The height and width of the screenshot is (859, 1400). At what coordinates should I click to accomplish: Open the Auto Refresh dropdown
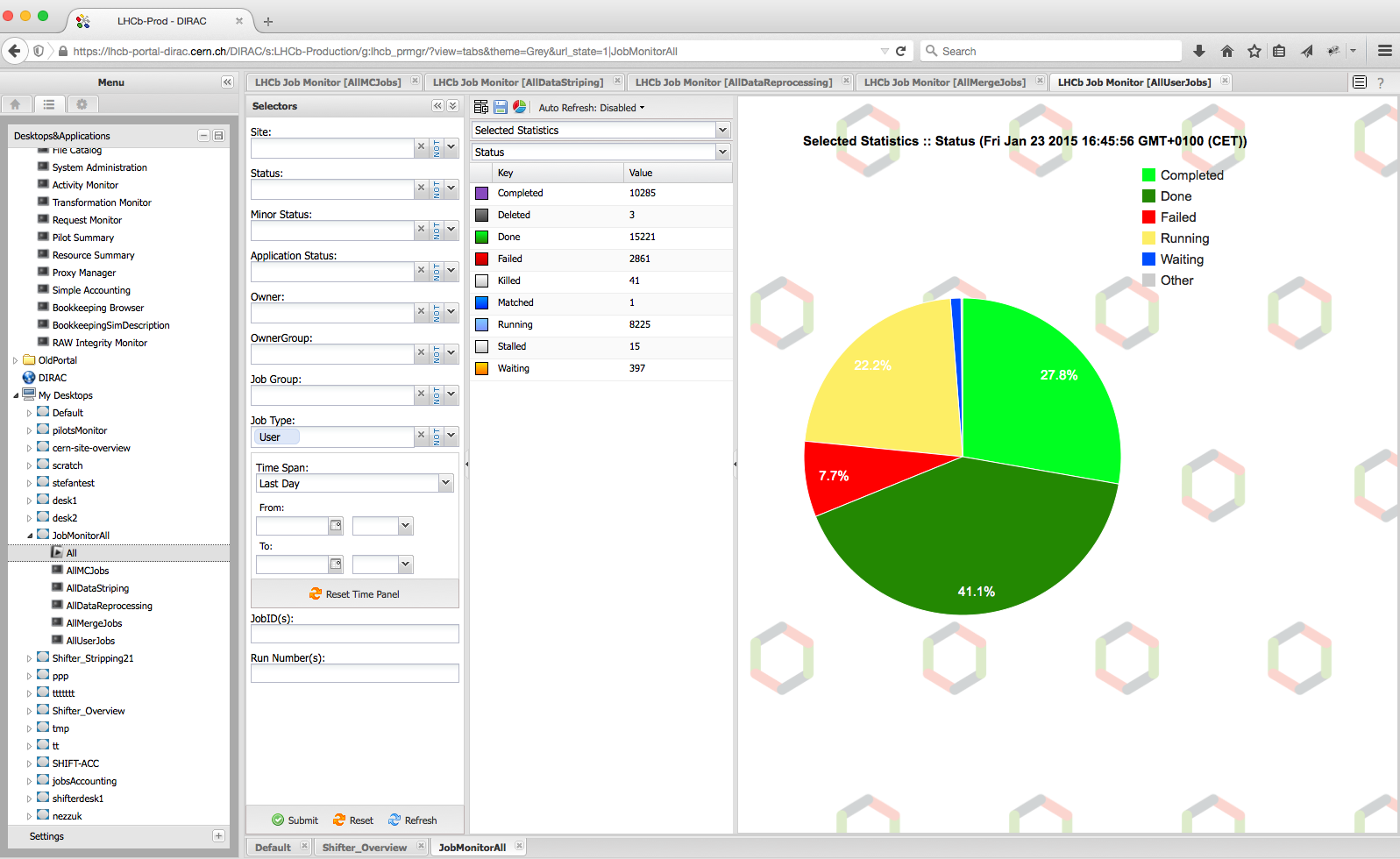tap(591, 108)
